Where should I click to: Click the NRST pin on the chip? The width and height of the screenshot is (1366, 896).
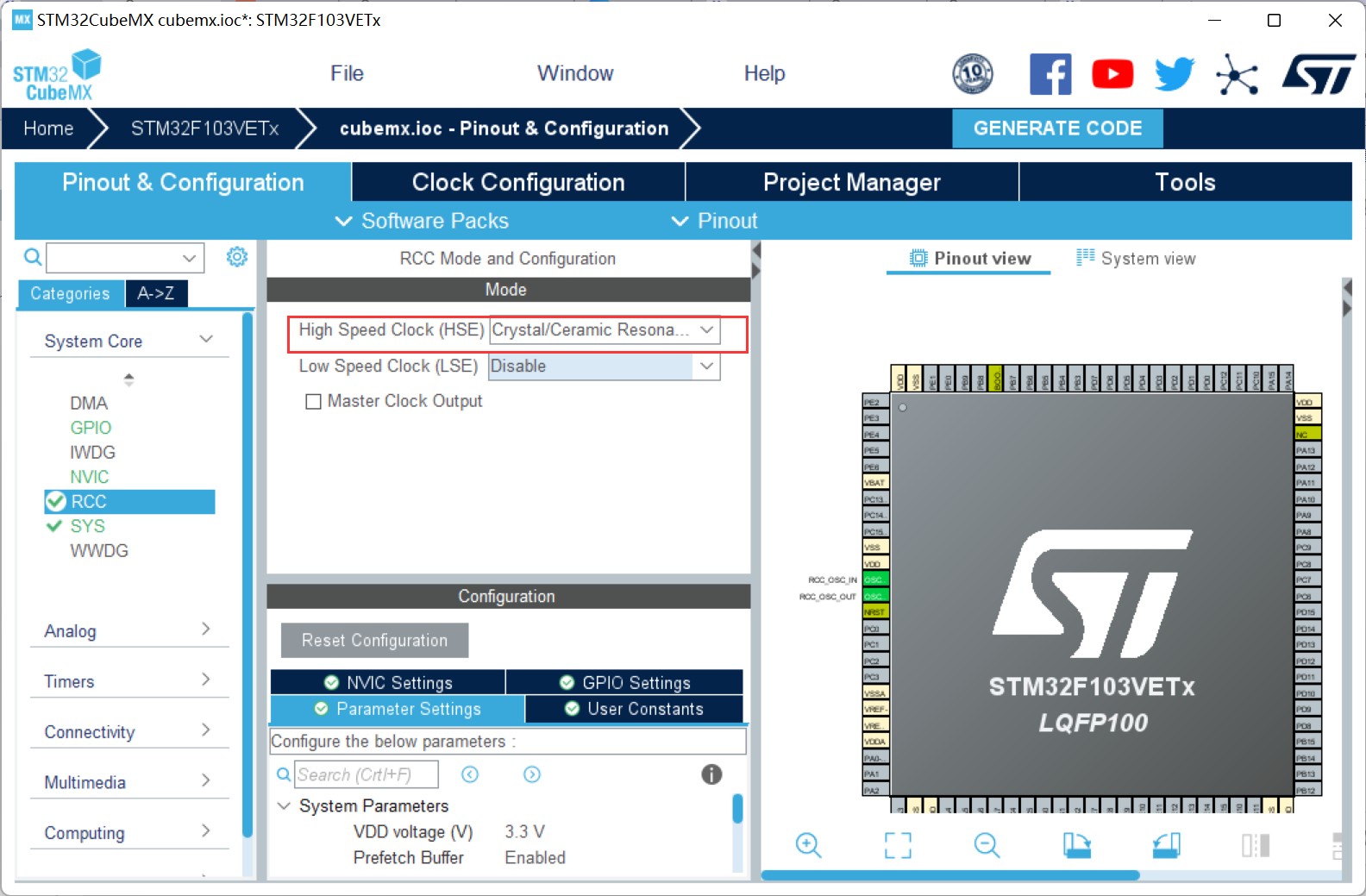pos(875,612)
